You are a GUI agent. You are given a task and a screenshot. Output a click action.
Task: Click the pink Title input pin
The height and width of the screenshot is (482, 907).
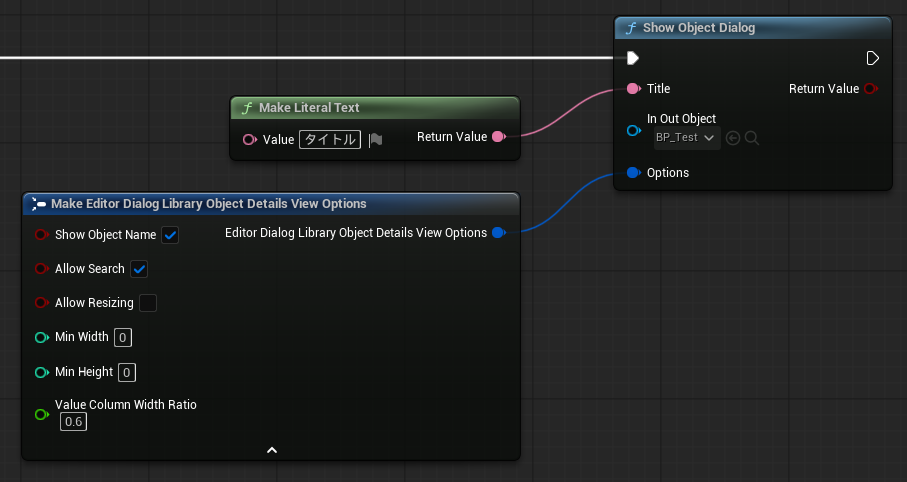pyautogui.click(x=633, y=89)
